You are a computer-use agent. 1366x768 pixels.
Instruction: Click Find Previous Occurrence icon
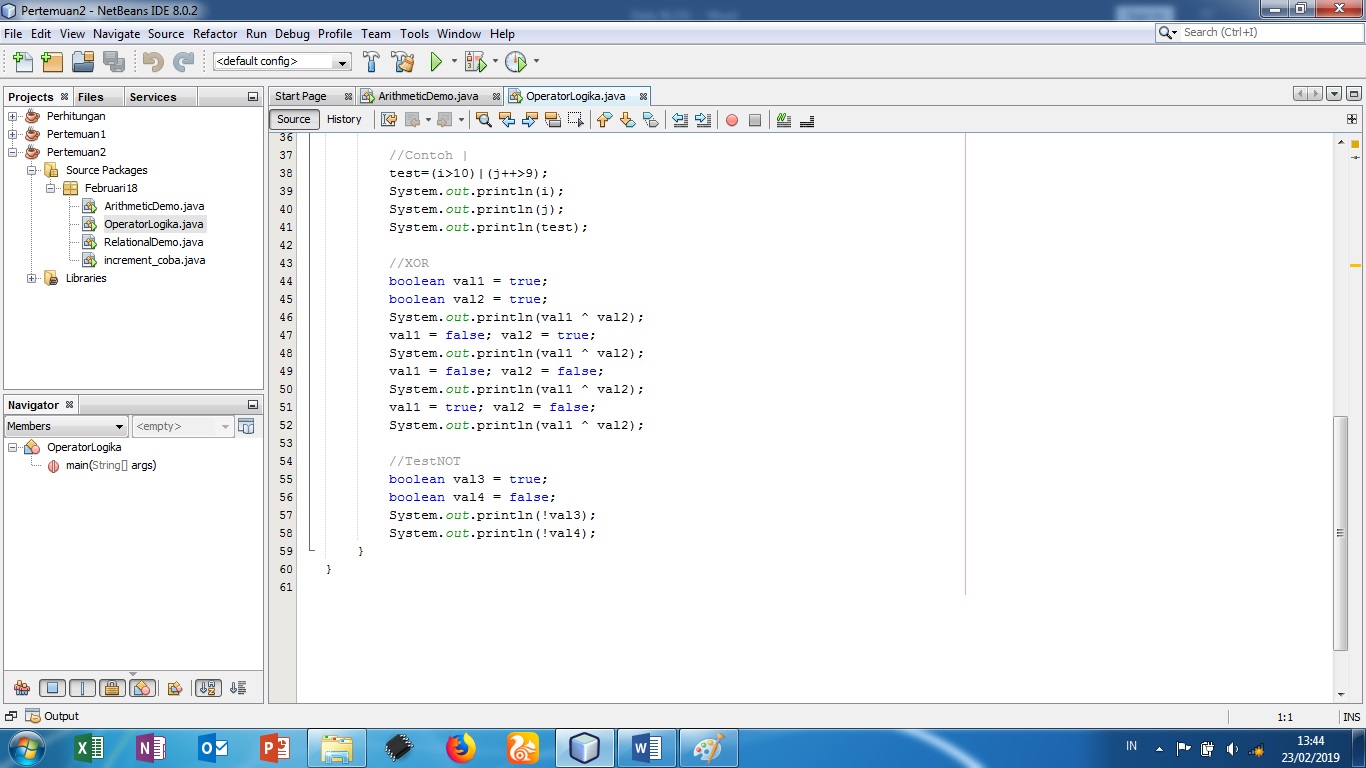(507, 120)
